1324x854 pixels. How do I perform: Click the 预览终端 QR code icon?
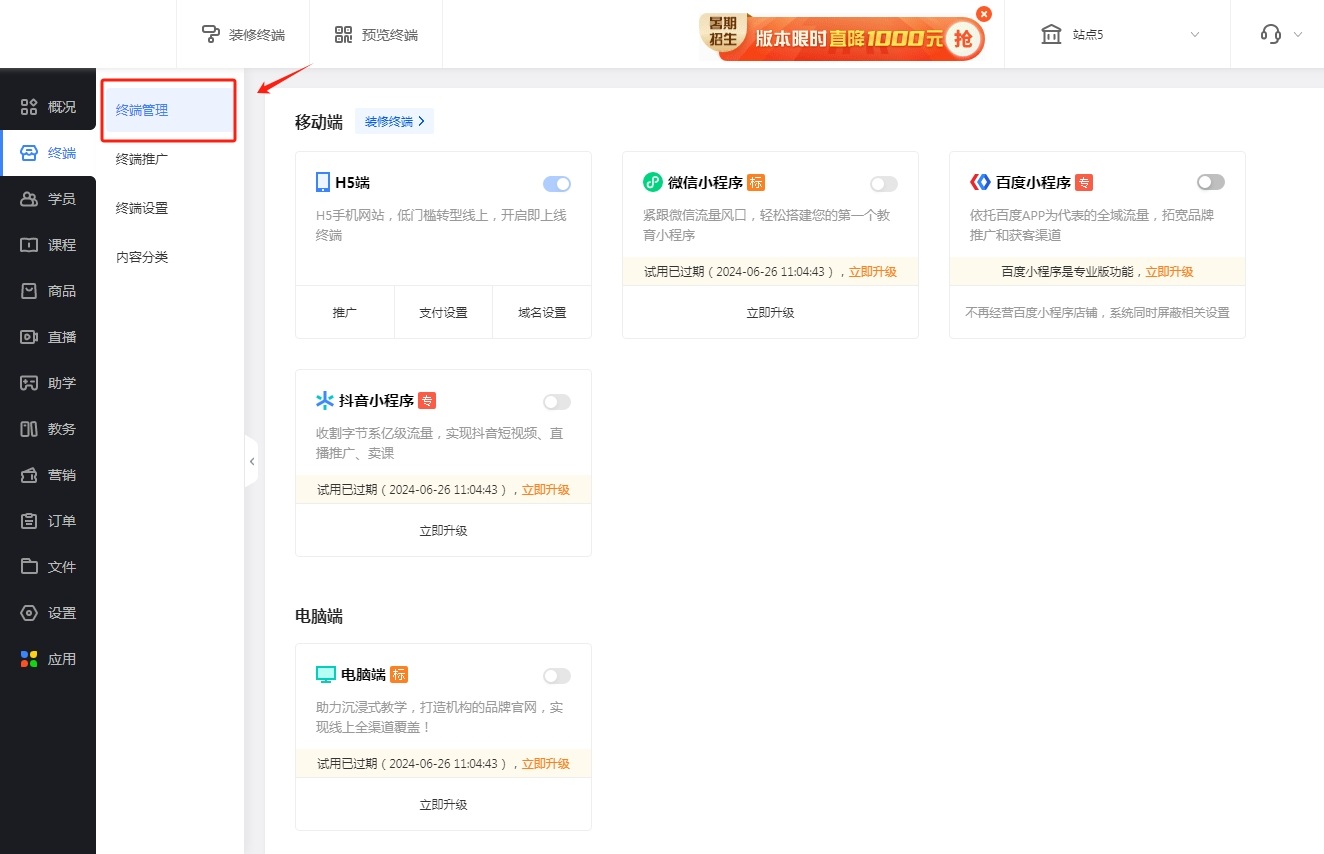344,35
